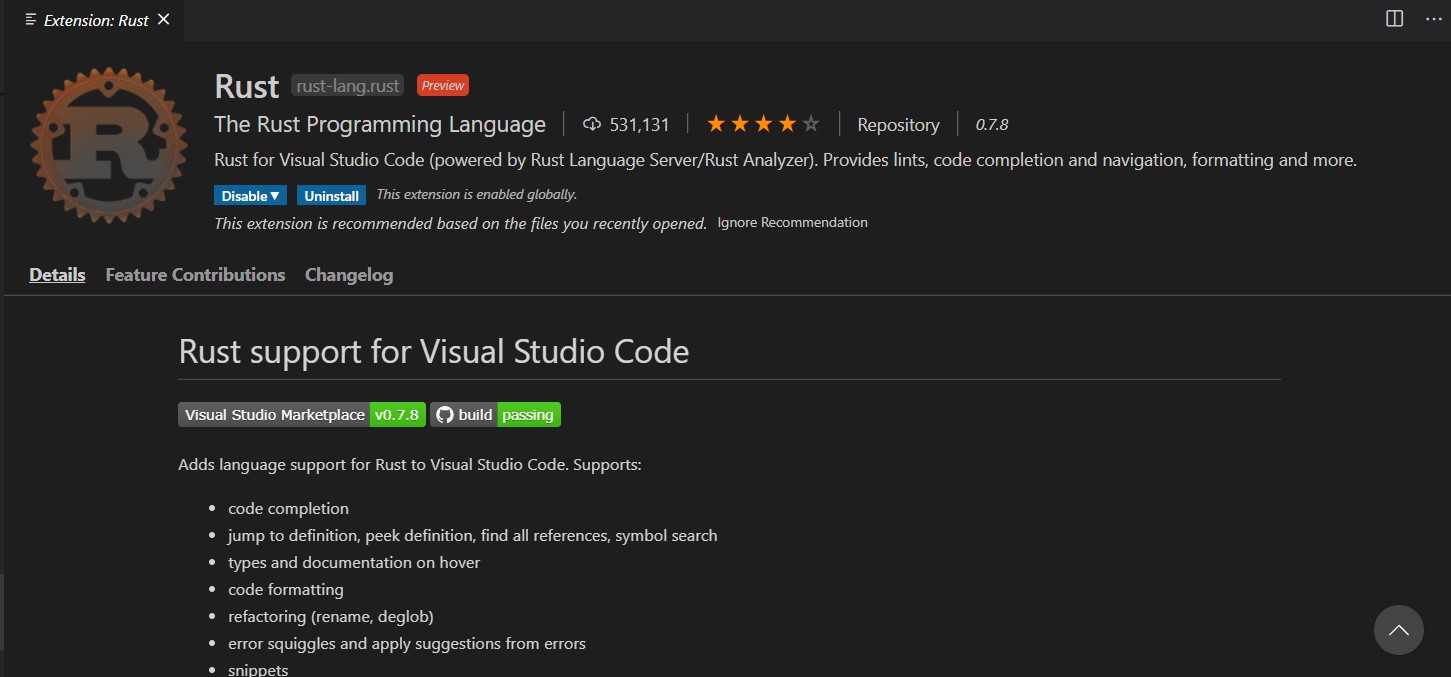Click the red Preview badge
1451x677 pixels.
point(442,86)
